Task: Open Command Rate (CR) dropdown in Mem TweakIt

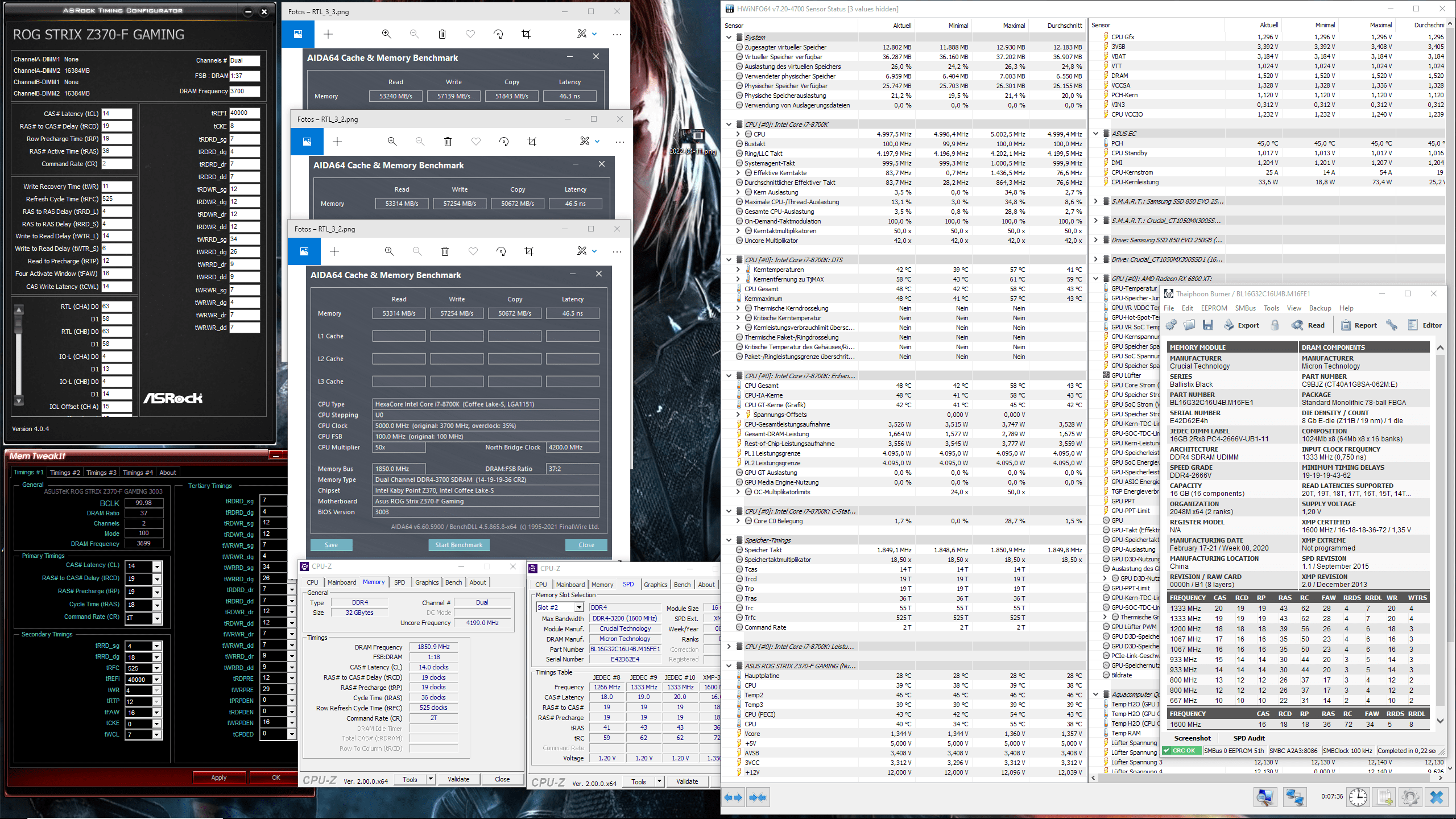Action: click(x=157, y=618)
